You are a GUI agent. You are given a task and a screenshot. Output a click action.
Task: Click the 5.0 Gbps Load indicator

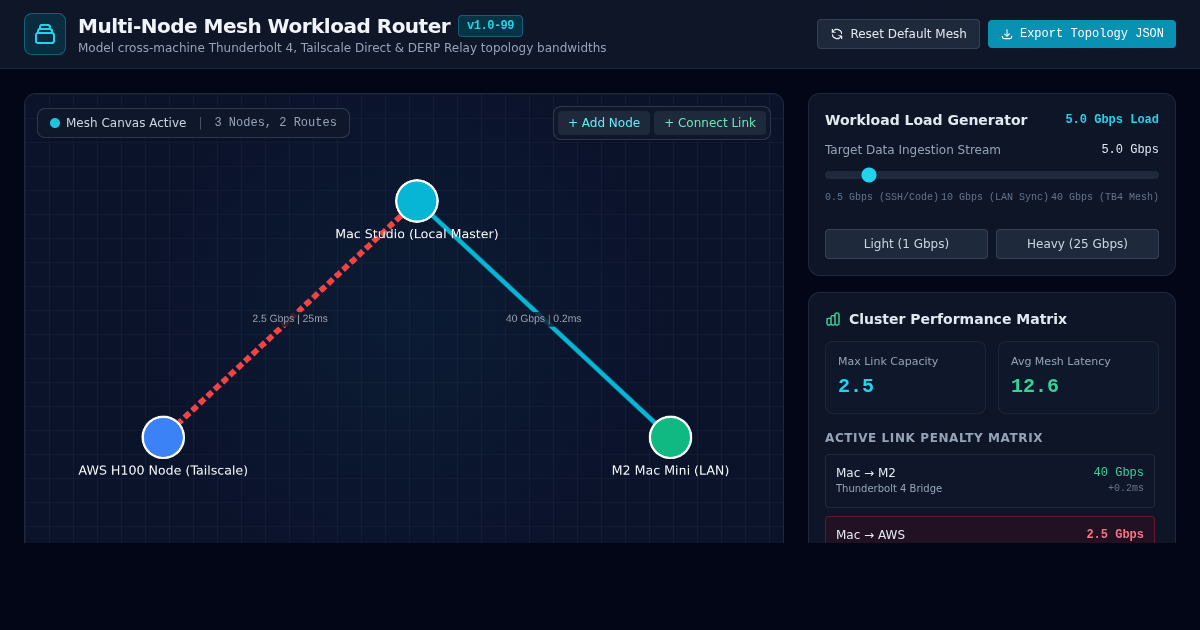[x=1112, y=120]
